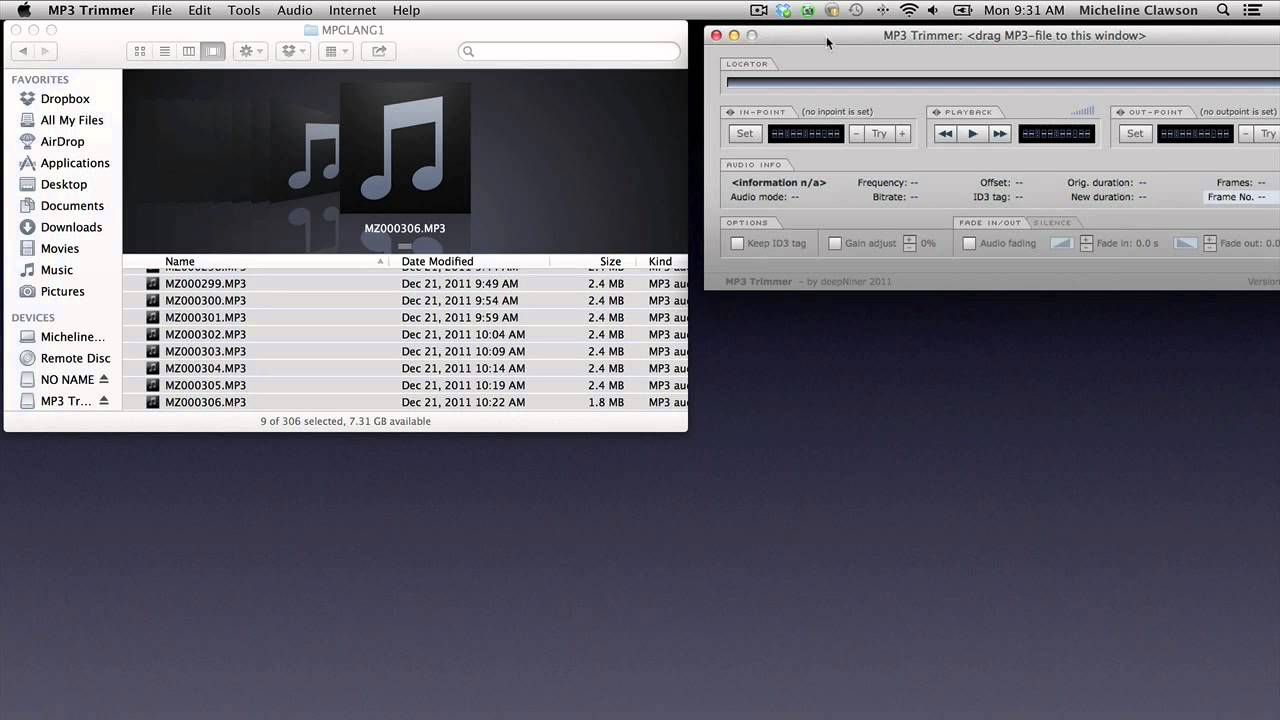Click the In-Point Try button
Image resolution: width=1280 pixels, height=720 pixels.
pyautogui.click(x=879, y=133)
